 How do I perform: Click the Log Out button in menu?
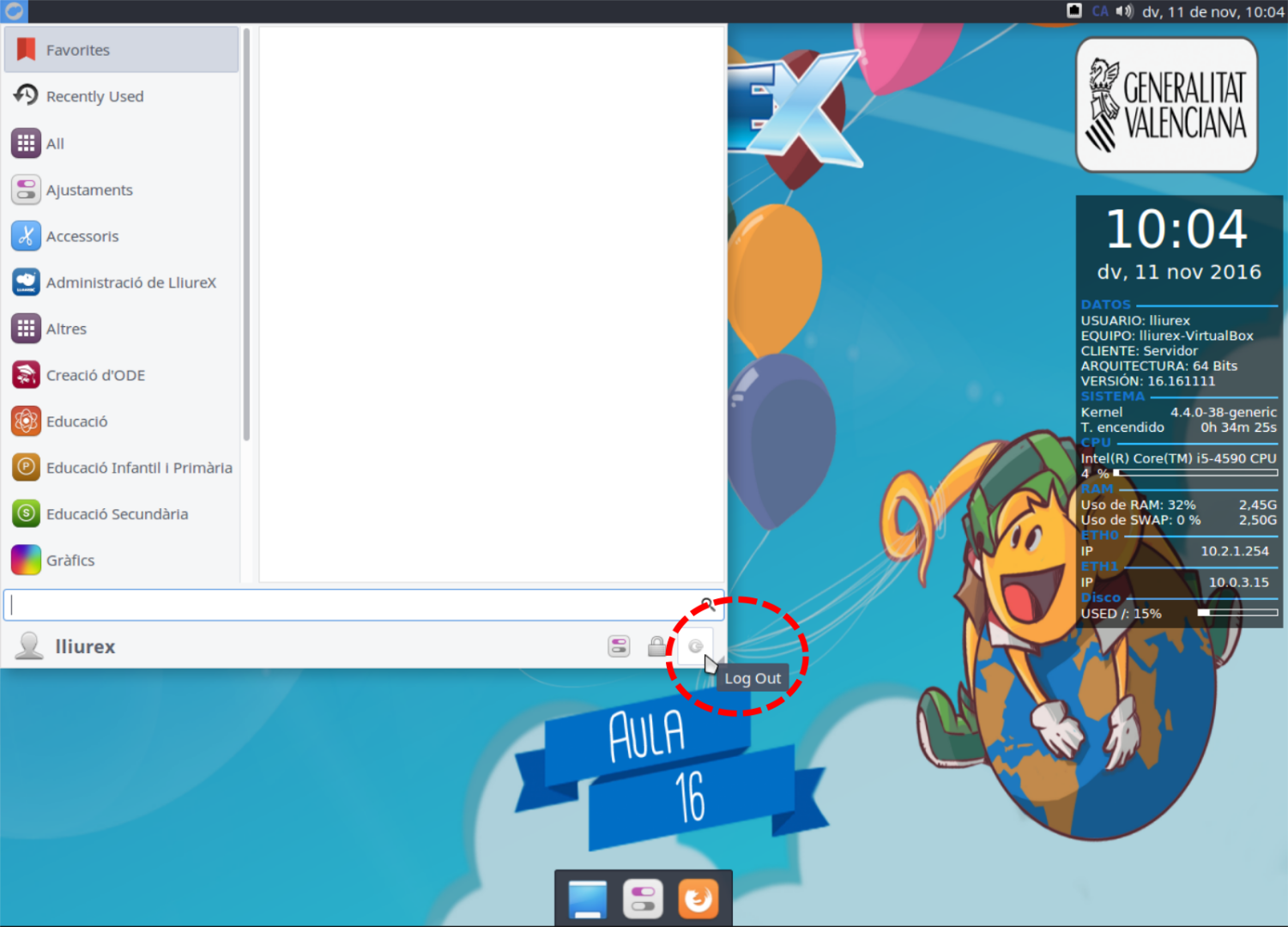click(695, 646)
